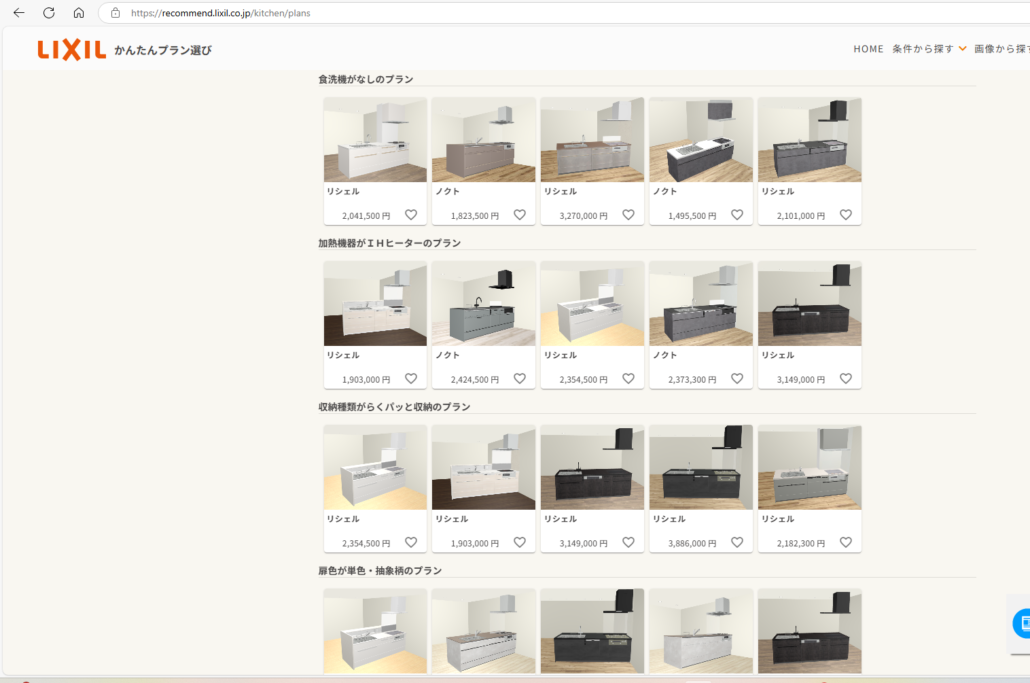The width and height of the screenshot is (1030, 683).
Task: Select the 収納種類がらくパッと収納のプラン heading
Action: pyautogui.click(x=394, y=407)
